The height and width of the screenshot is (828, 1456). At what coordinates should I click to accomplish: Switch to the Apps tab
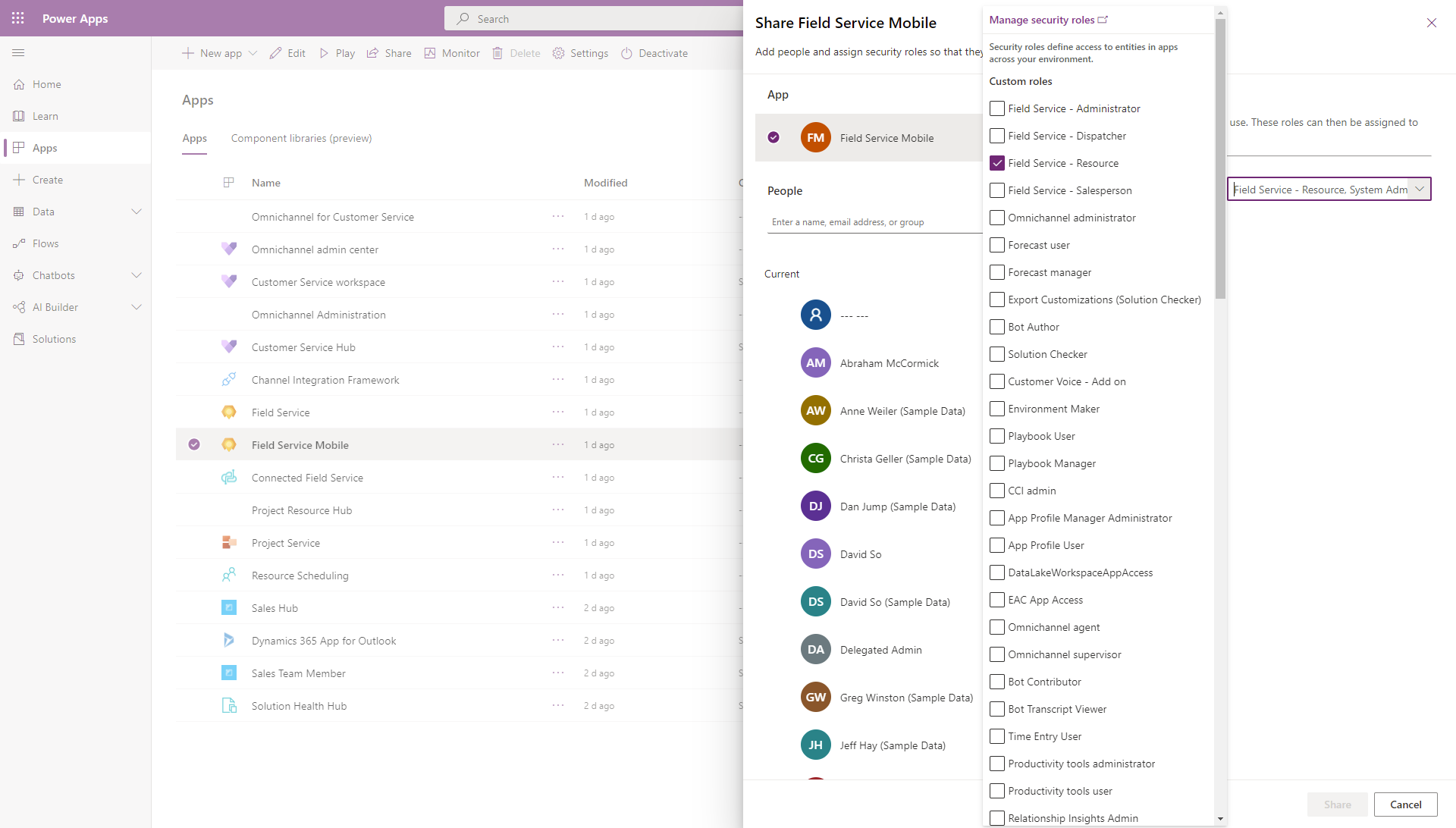[194, 139]
